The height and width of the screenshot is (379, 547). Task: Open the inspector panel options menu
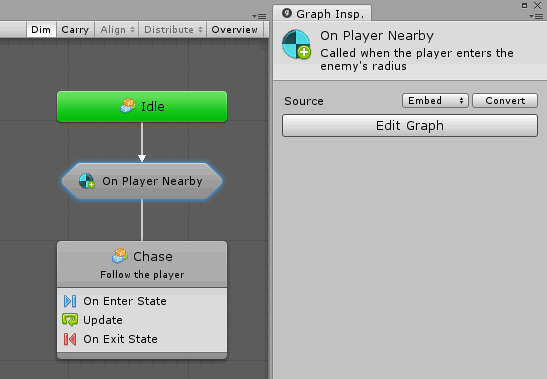[x=536, y=16]
